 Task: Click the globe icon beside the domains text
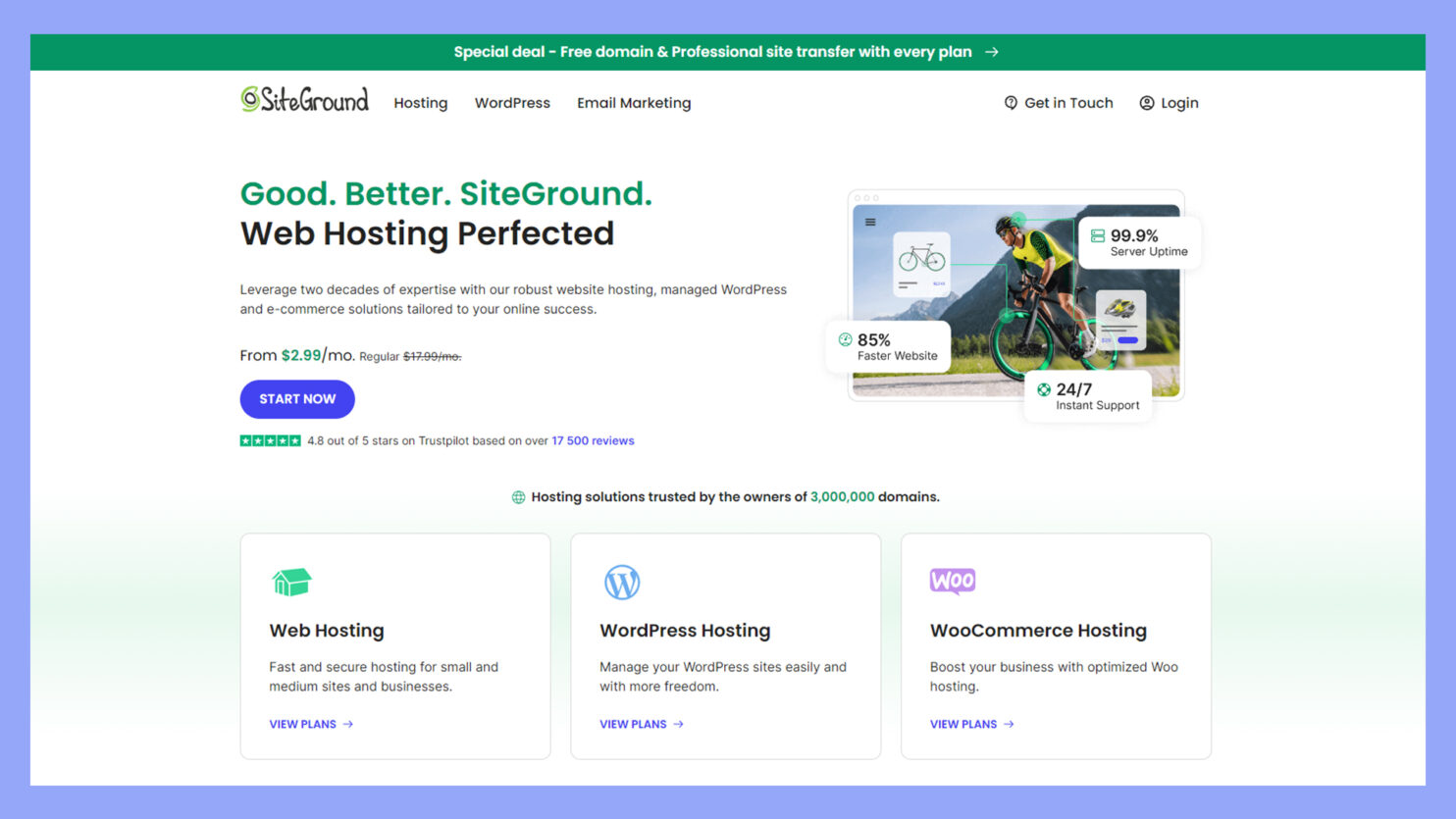(x=518, y=496)
